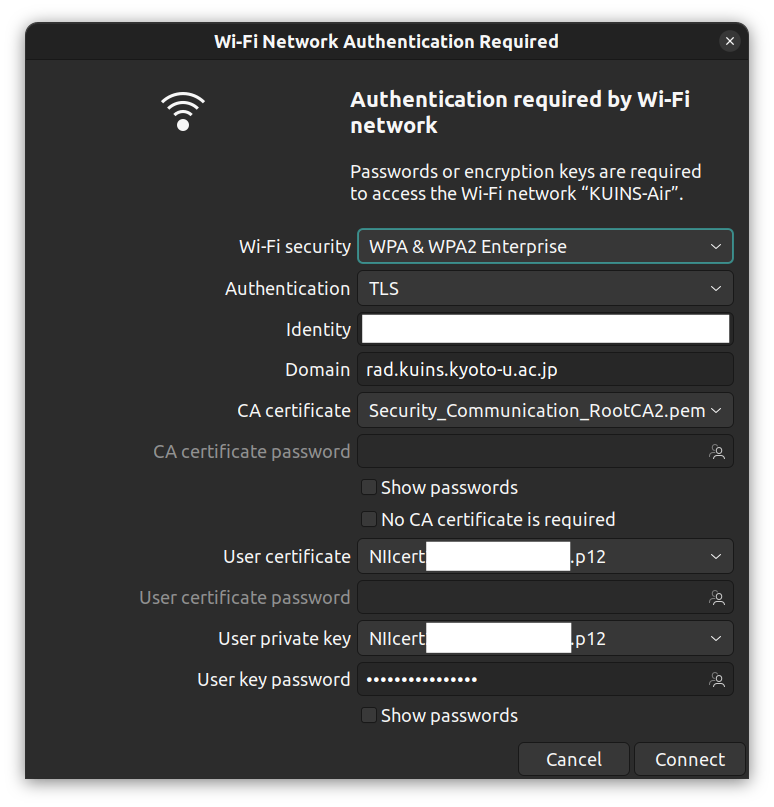
Task: Open the Wi-Fi security dropdown
Action: click(545, 247)
